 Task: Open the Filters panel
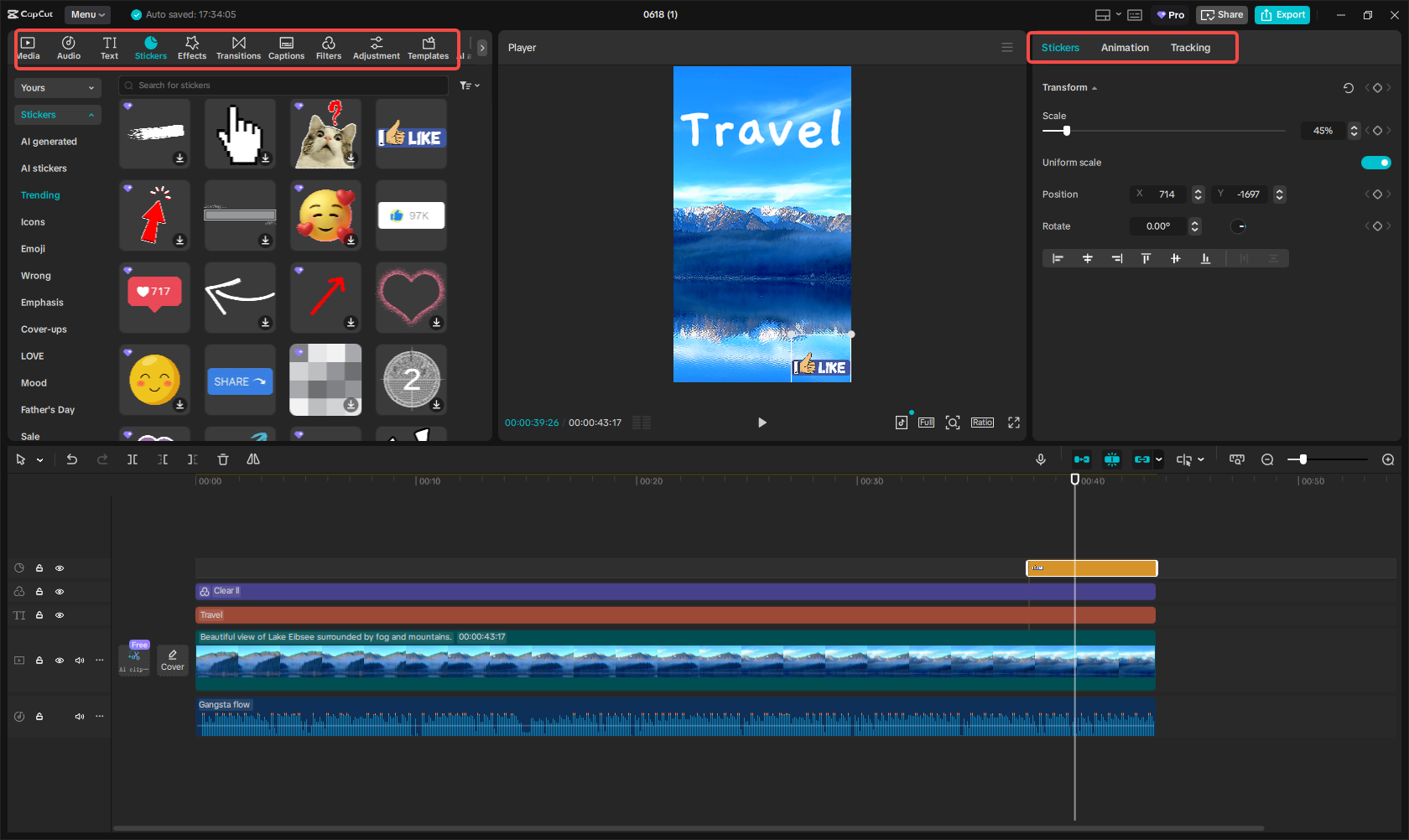click(329, 47)
